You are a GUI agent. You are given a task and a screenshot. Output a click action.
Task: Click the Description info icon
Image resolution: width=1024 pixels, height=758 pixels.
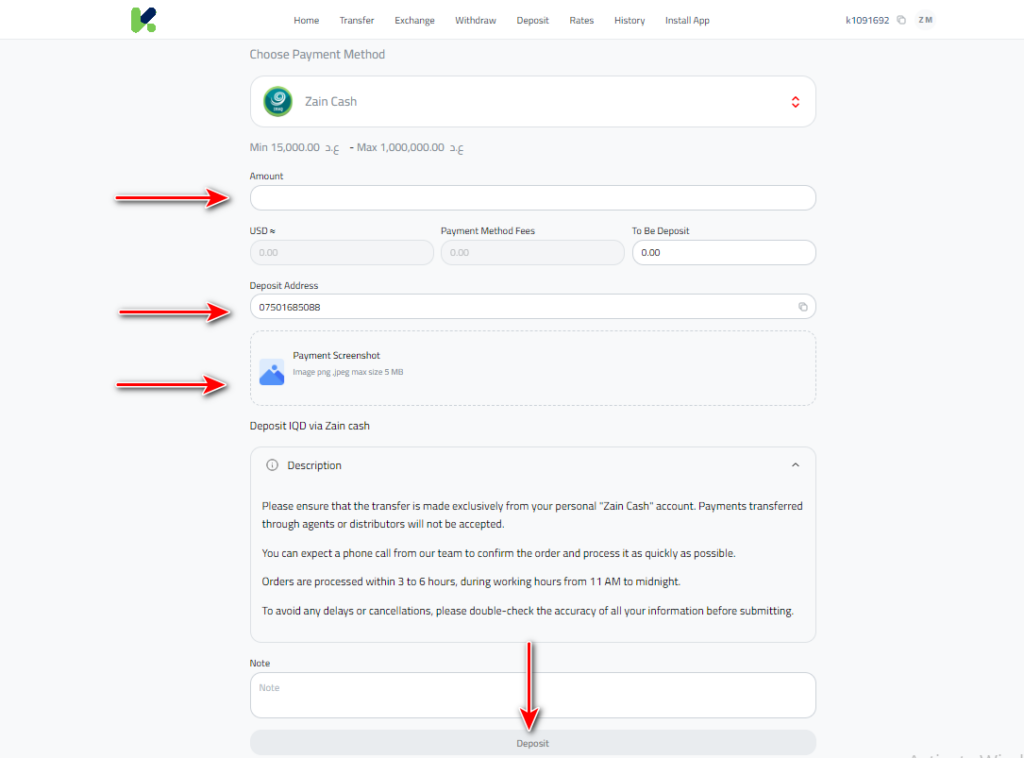point(272,466)
